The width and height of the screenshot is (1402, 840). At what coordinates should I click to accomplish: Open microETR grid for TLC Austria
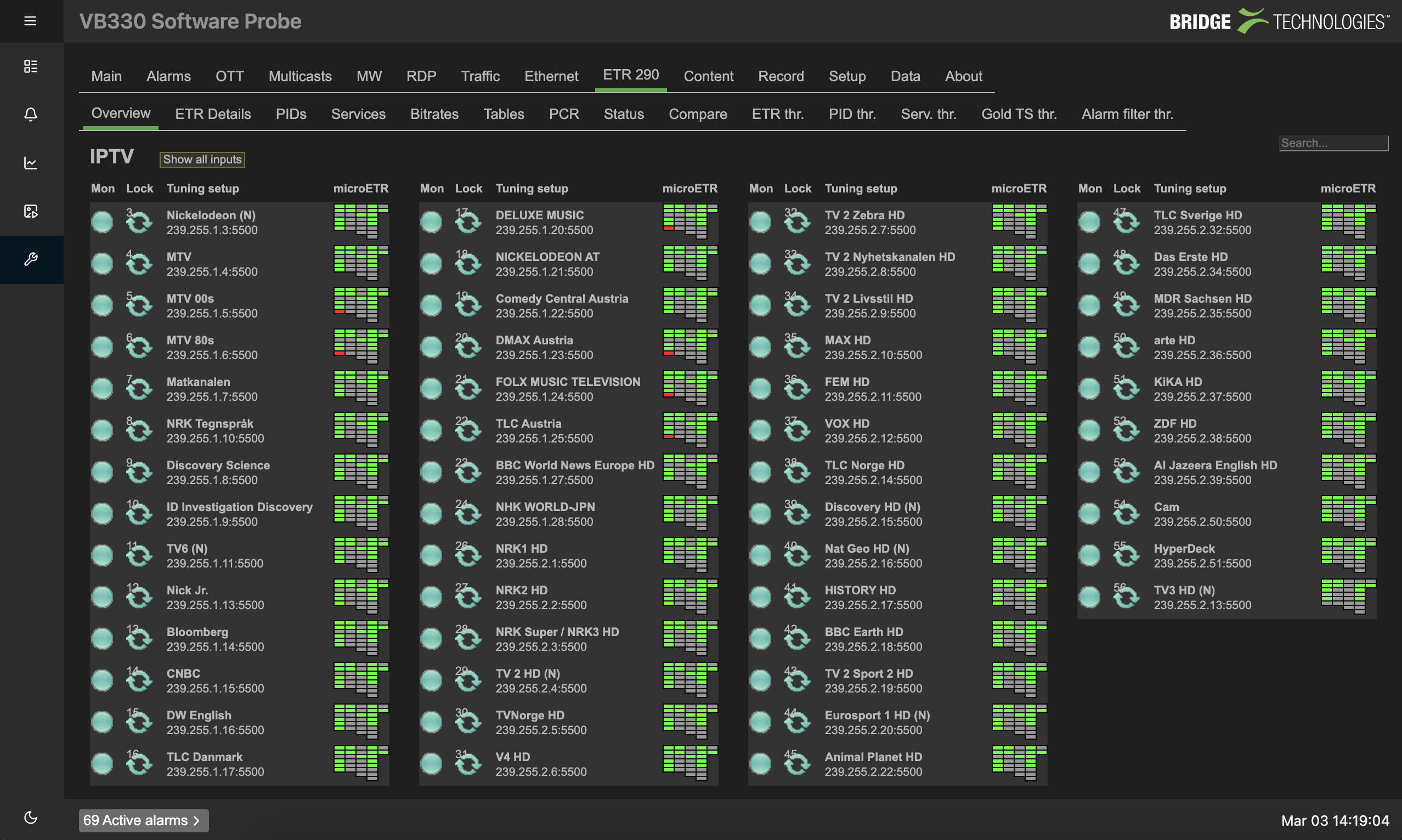(x=690, y=430)
